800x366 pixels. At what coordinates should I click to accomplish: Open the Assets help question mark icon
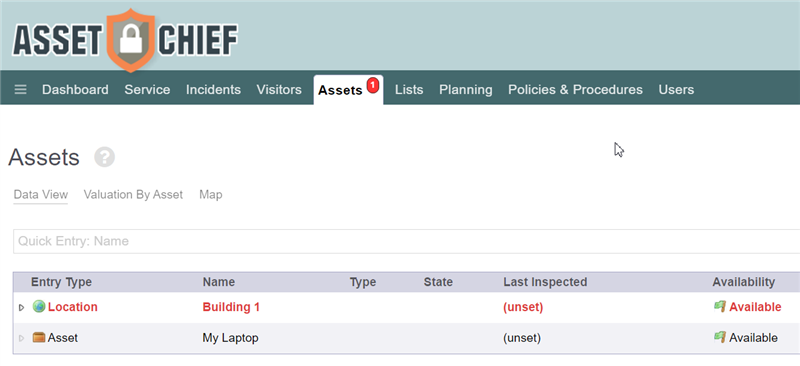click(105, 157)
